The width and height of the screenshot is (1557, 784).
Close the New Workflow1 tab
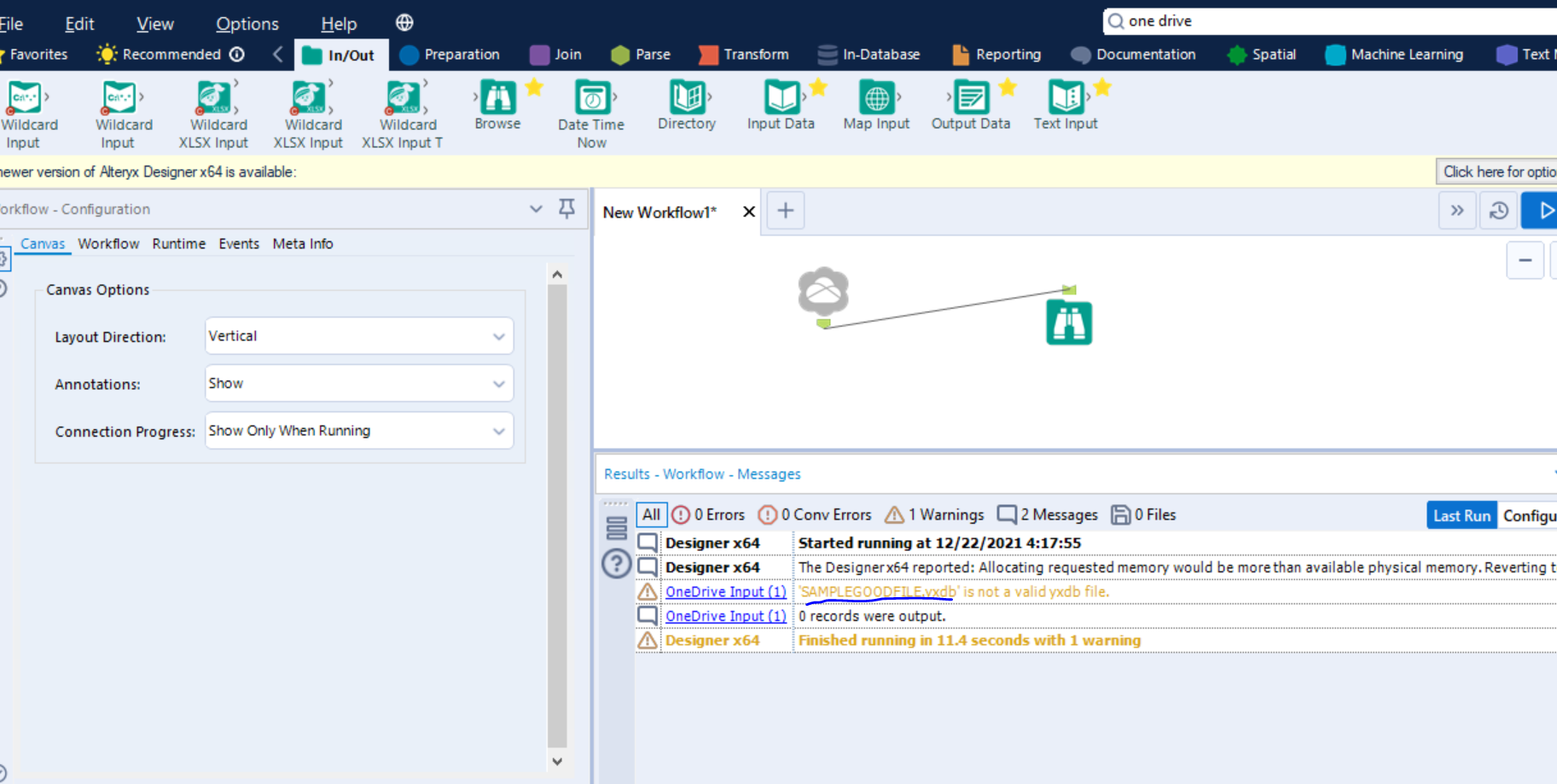tap(749, 212)
